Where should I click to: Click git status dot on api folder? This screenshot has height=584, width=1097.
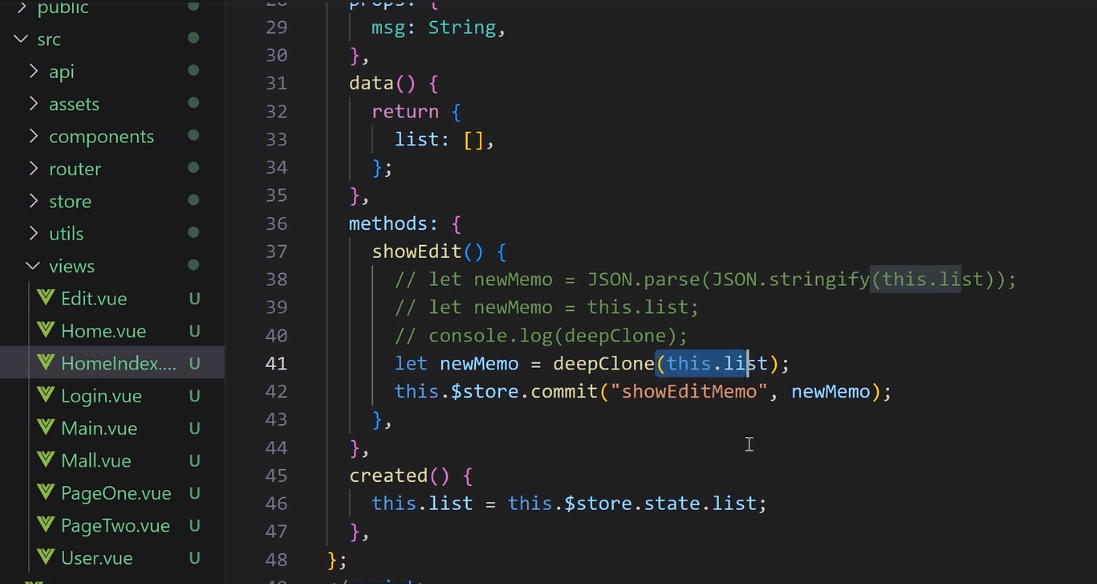[x=194, y=70]
